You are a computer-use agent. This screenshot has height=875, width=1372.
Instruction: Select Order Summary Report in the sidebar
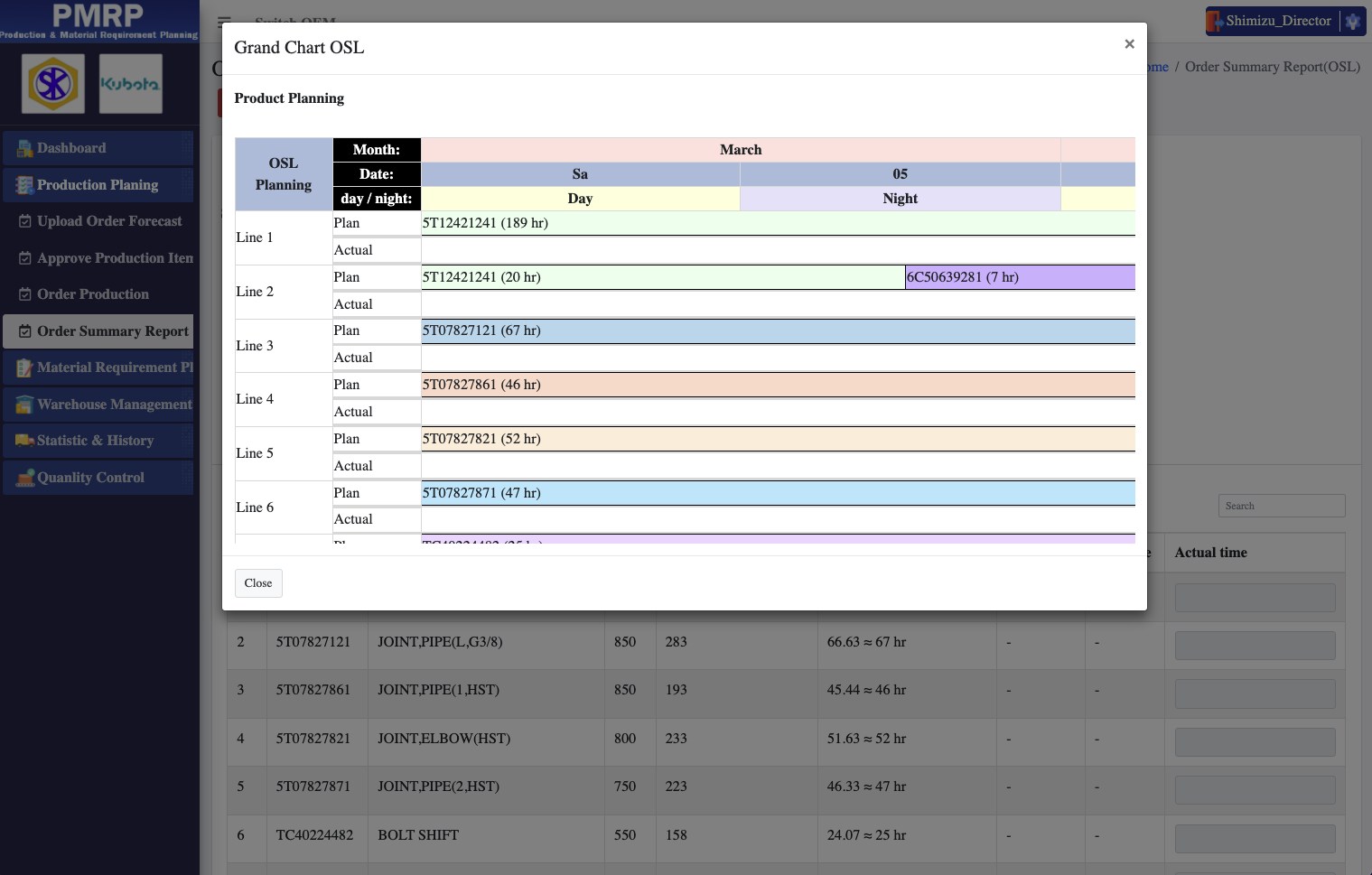click(112, 331)
